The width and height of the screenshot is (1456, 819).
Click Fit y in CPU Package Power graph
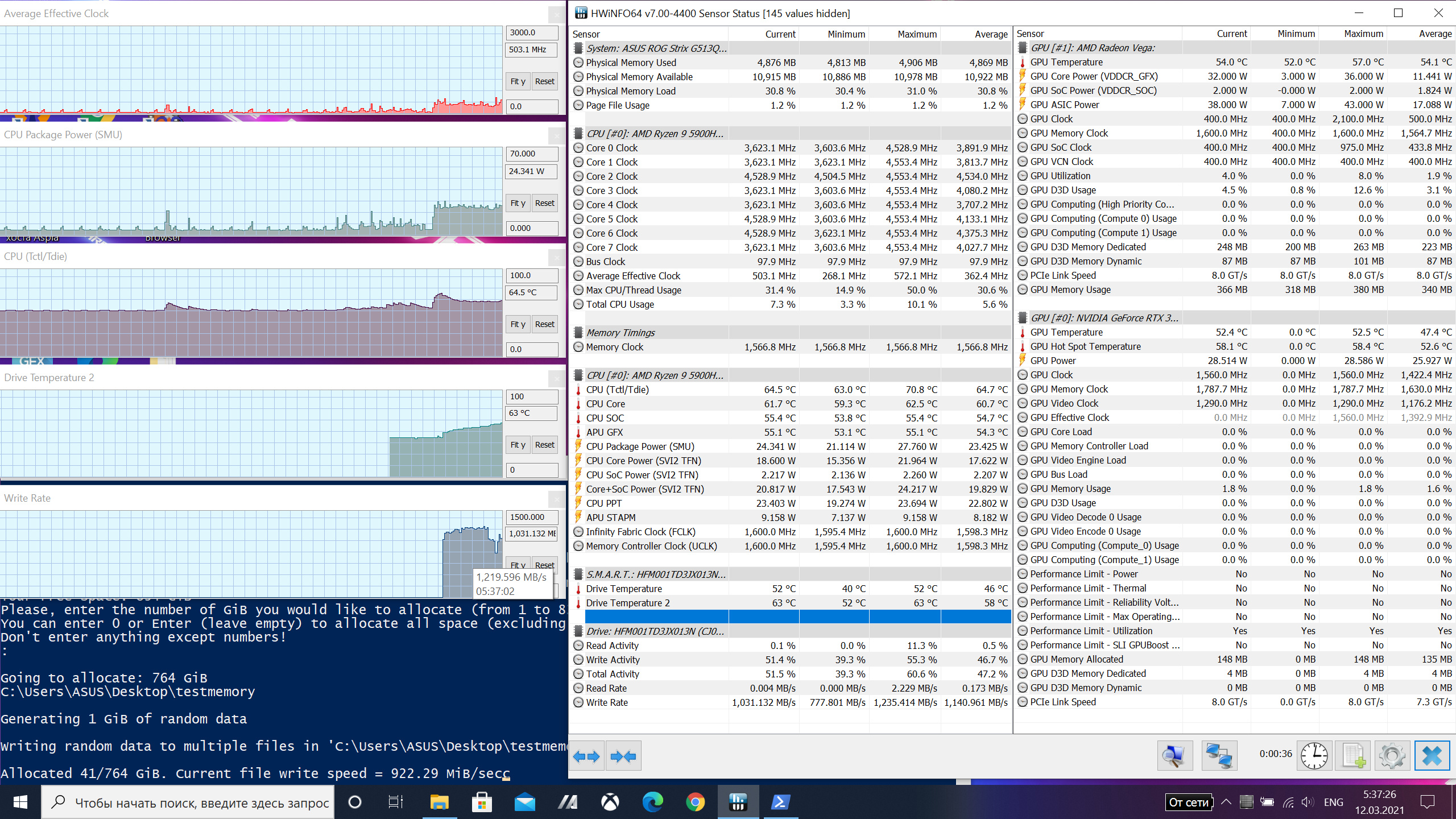[518, 203]
